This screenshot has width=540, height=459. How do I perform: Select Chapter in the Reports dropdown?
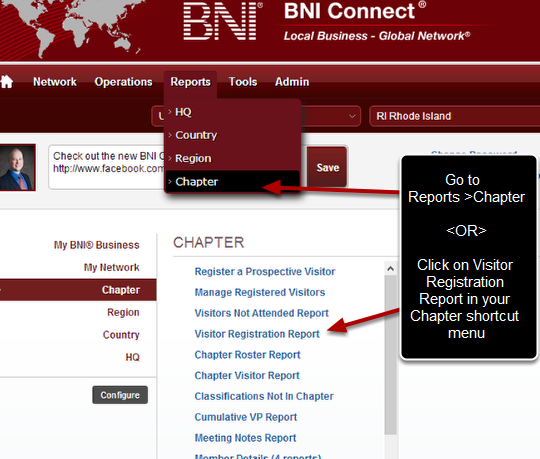pos(233,181)
